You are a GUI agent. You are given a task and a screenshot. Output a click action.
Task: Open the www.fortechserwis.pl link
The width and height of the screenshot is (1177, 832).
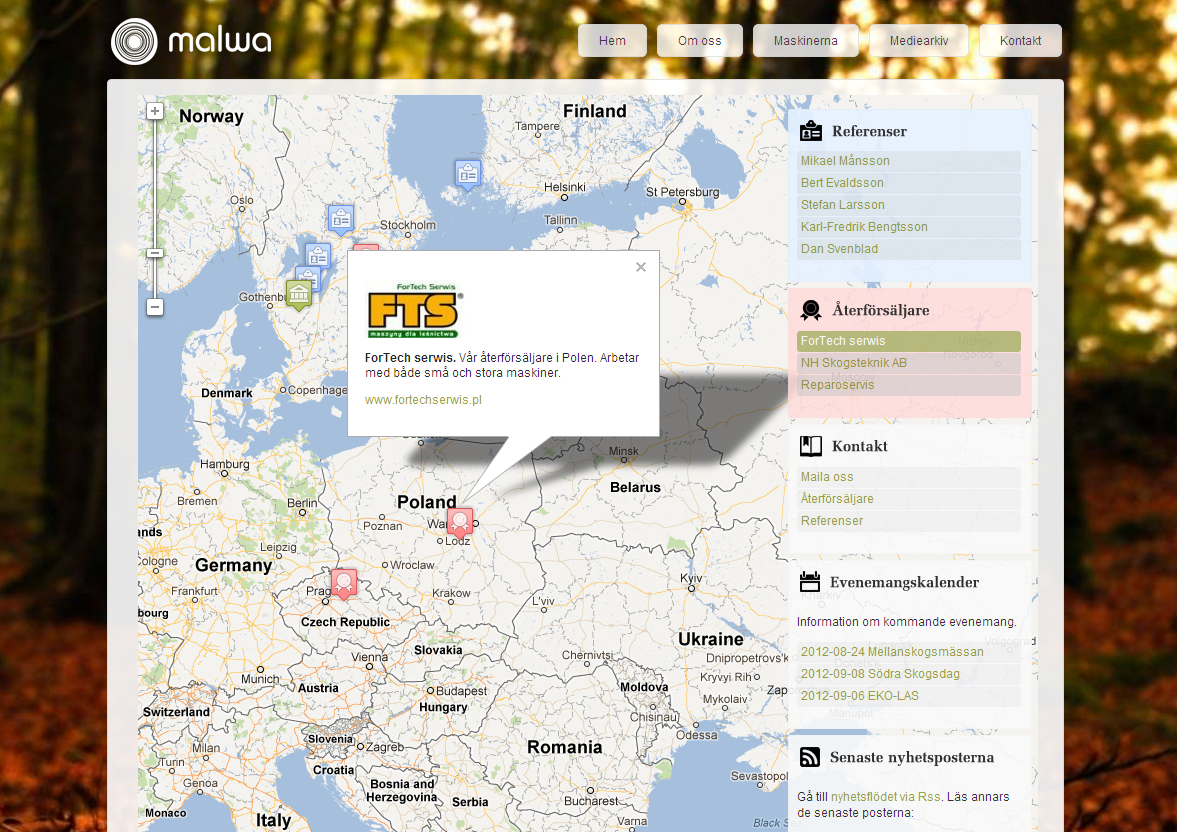coord(423,399)
